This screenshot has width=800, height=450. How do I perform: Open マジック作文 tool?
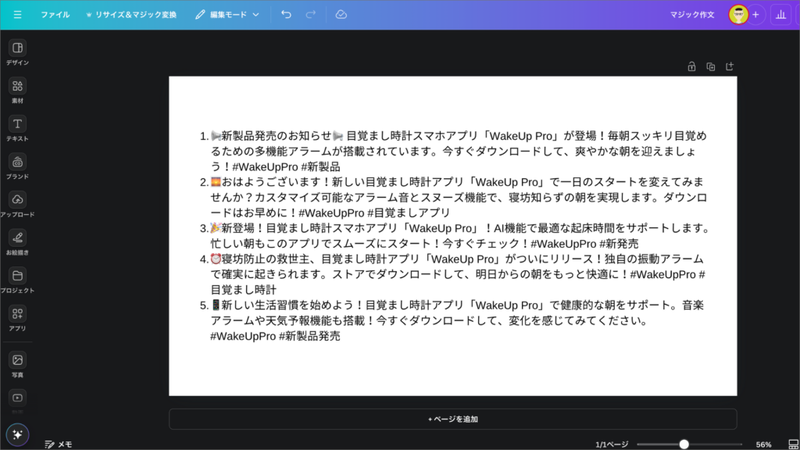(x=692, y=15)
